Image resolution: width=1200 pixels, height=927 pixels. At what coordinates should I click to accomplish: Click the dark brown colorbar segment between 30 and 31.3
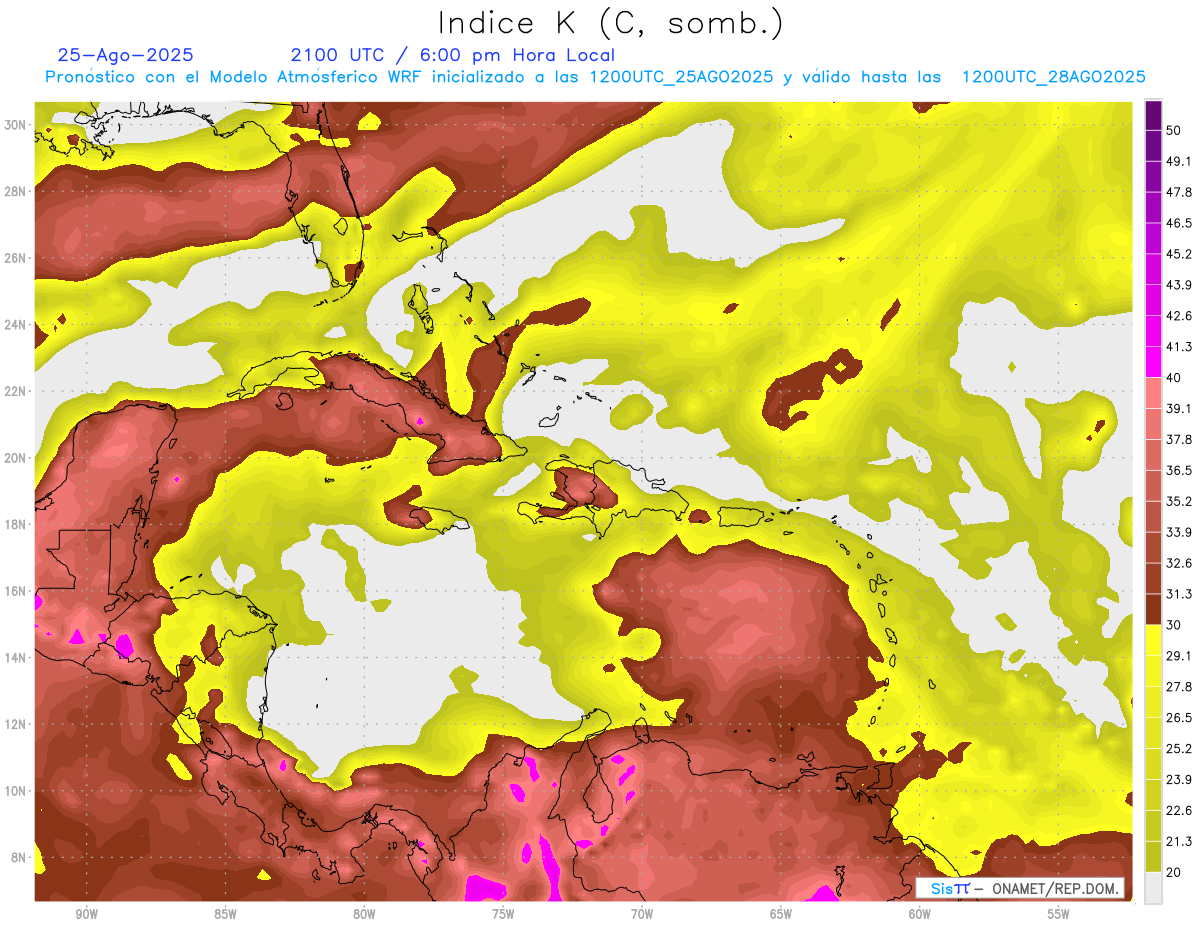click(1153, 609)
